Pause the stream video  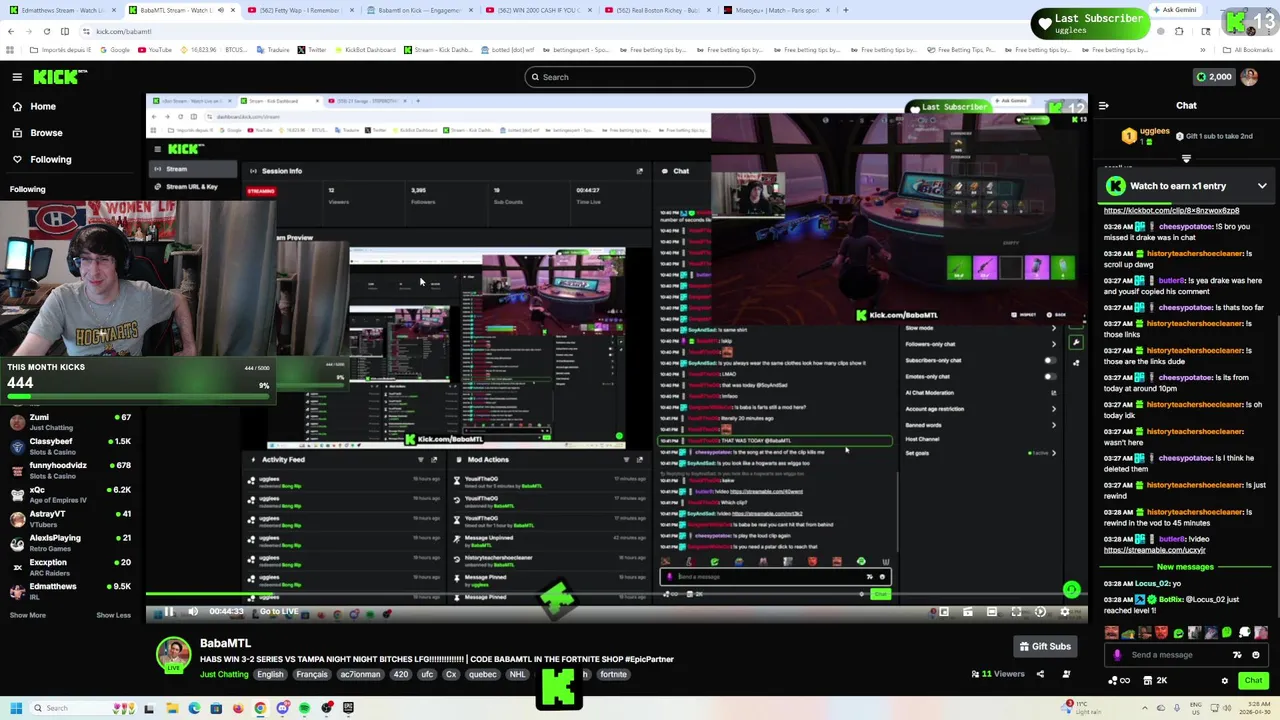[x=168, y=612]
